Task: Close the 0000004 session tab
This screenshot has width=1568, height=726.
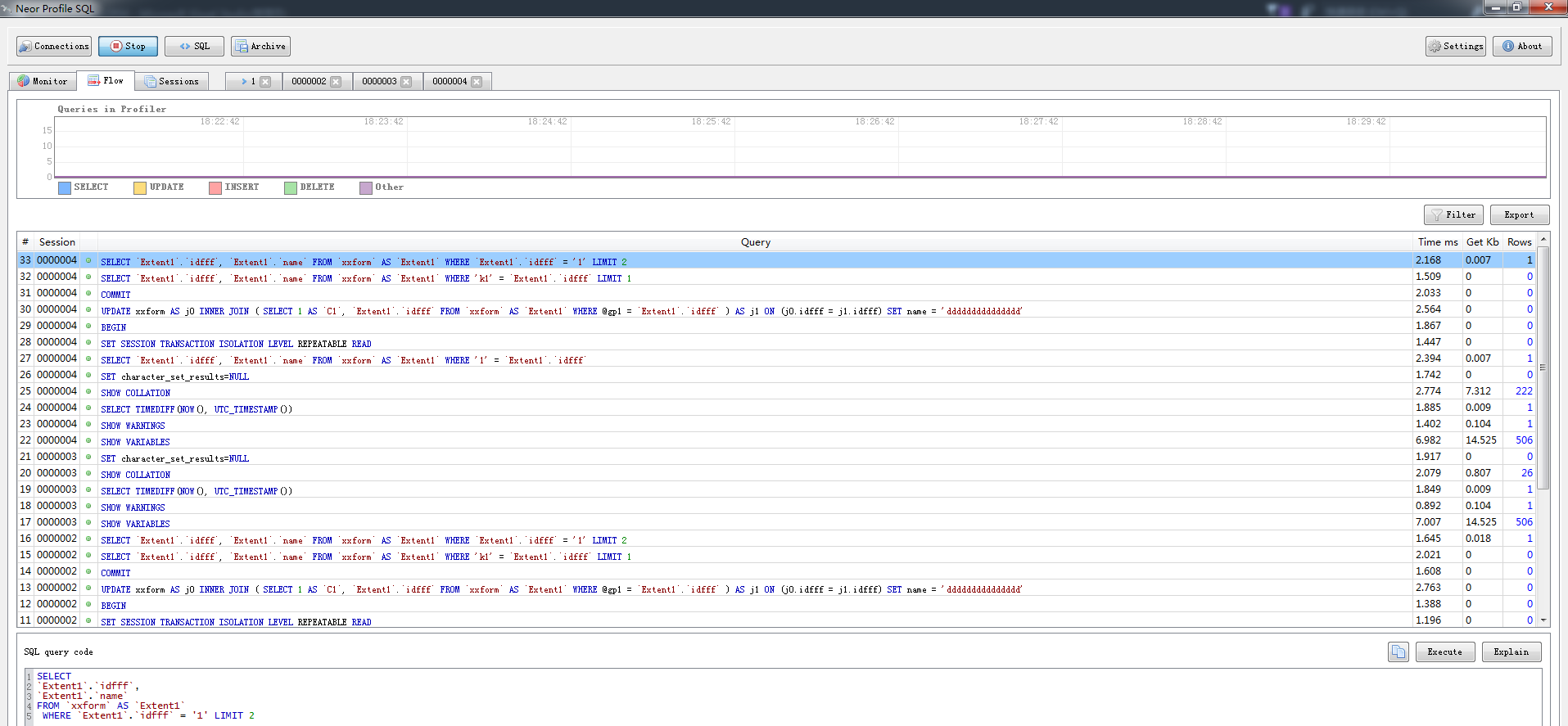Action: [x=477, y=82]
